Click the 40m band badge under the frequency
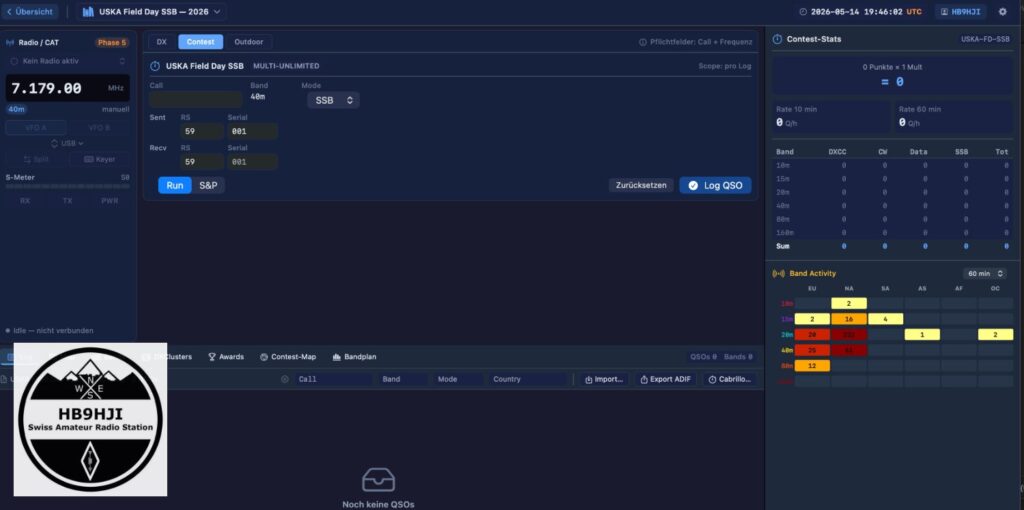This screenshot has height=510, width=1024. (x=16, y=109)
